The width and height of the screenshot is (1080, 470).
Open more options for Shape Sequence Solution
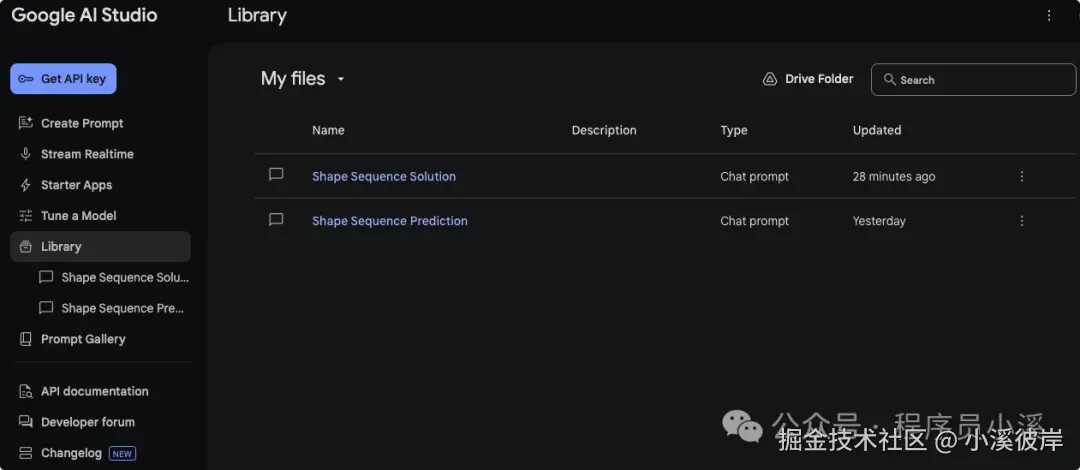click(1021, 176)
